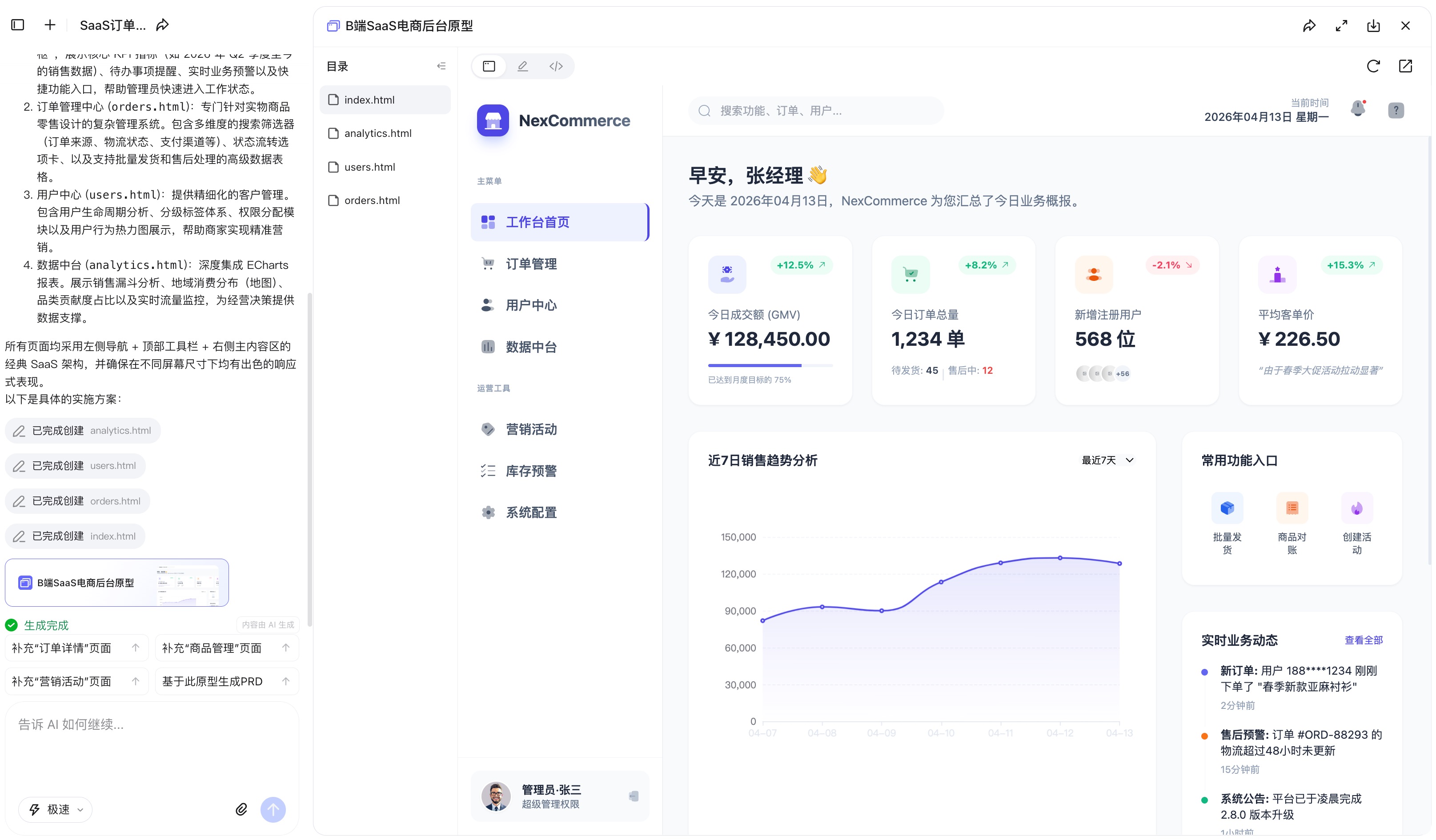Open the 最近7天 range dropdown
Image resolution: width=1436 pixels, height=840 pixels.
[x=1107, y=460]
